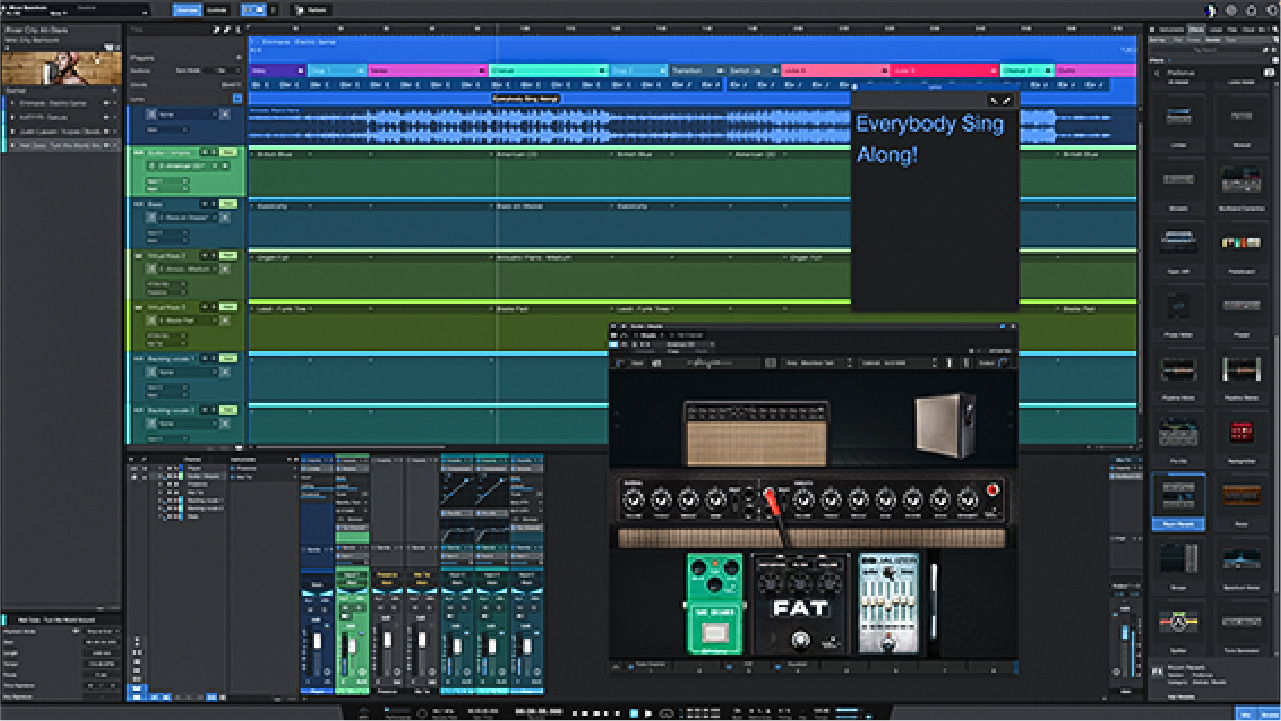
Task: Open the Instruments tab in browser
Action: (1169, 30)
